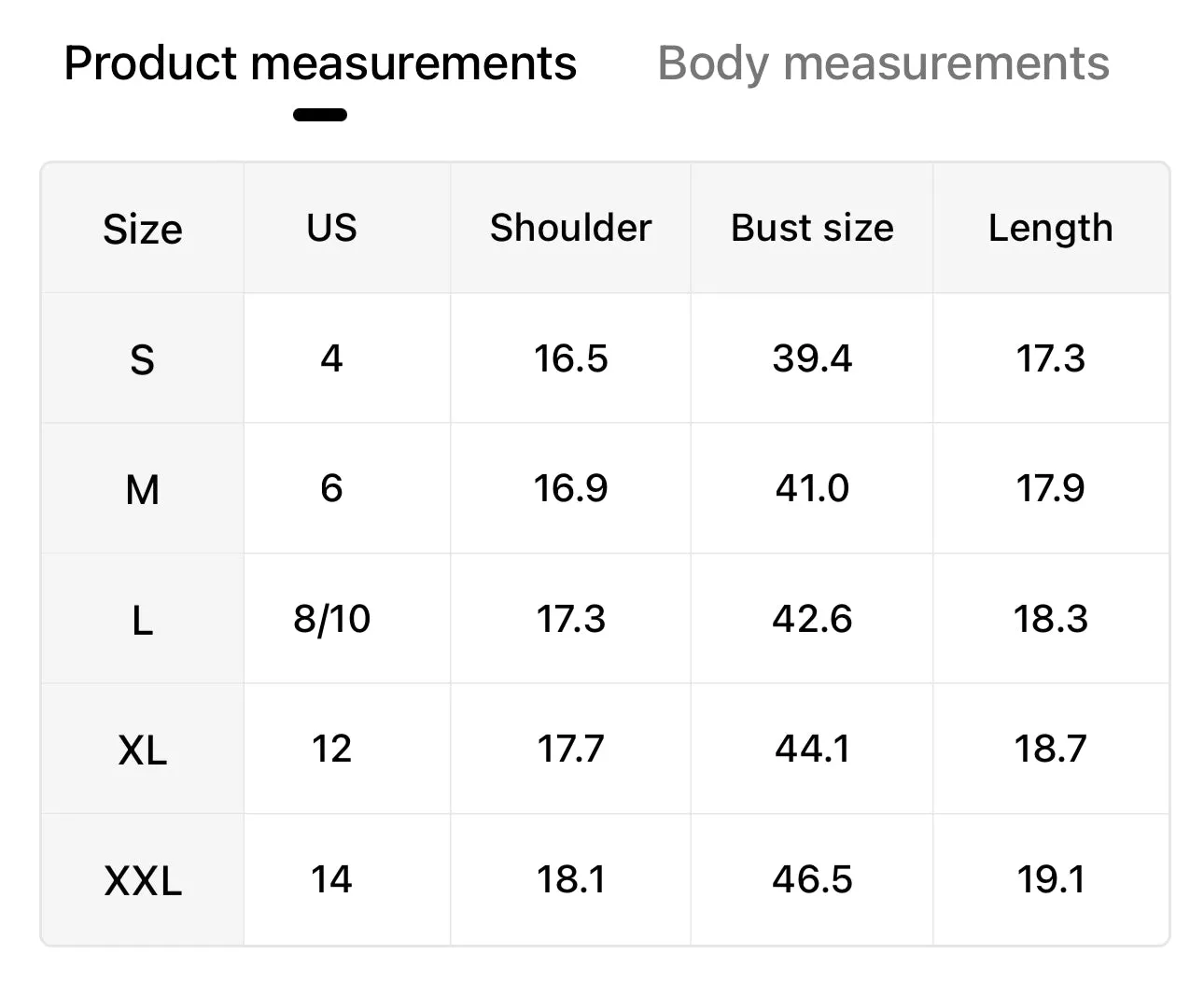This screenshot has height=982, width=1204.
Task: Click the Length column header
Action: click(1051, 229)
